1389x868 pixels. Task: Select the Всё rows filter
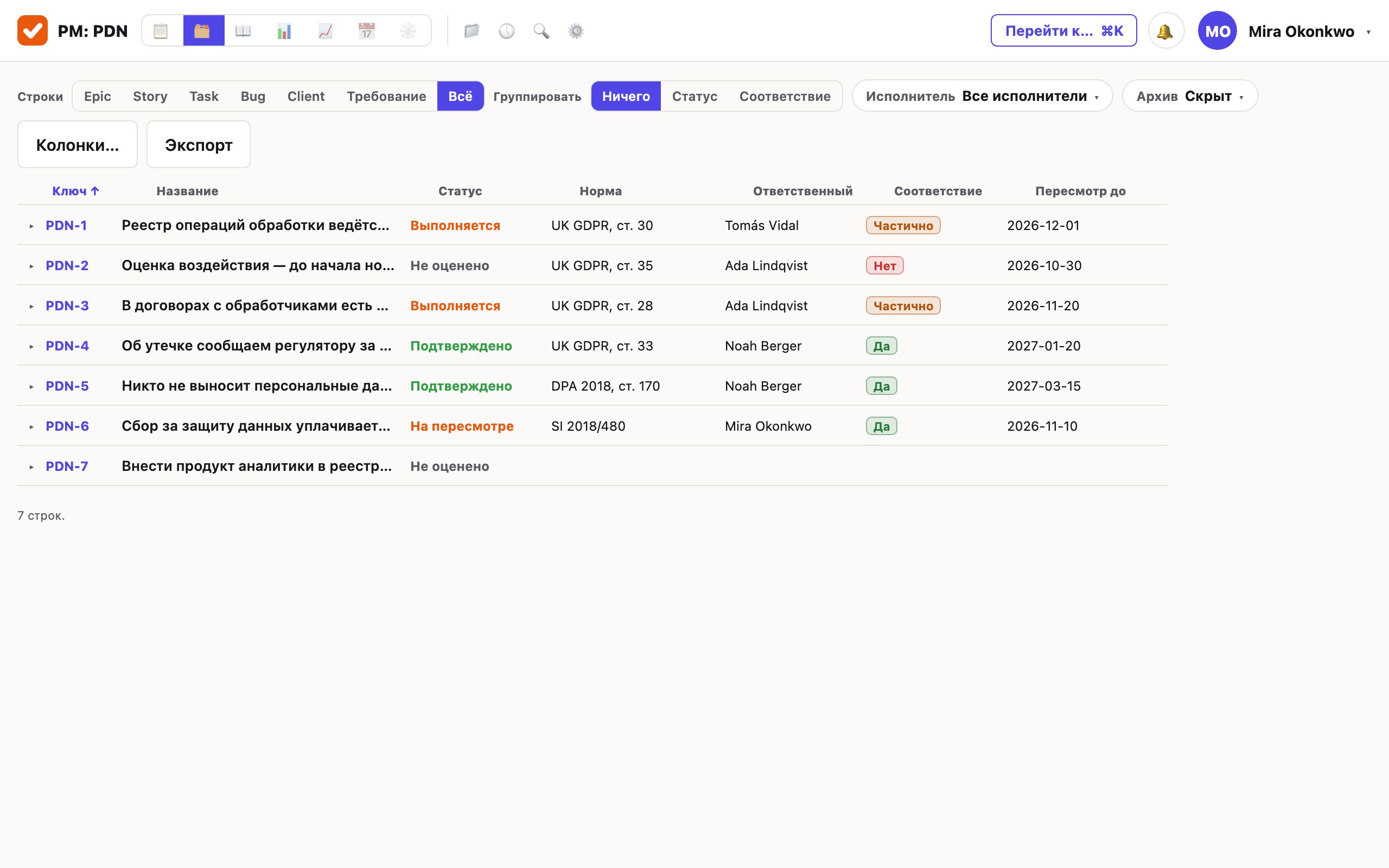click(x=460, y=96)
